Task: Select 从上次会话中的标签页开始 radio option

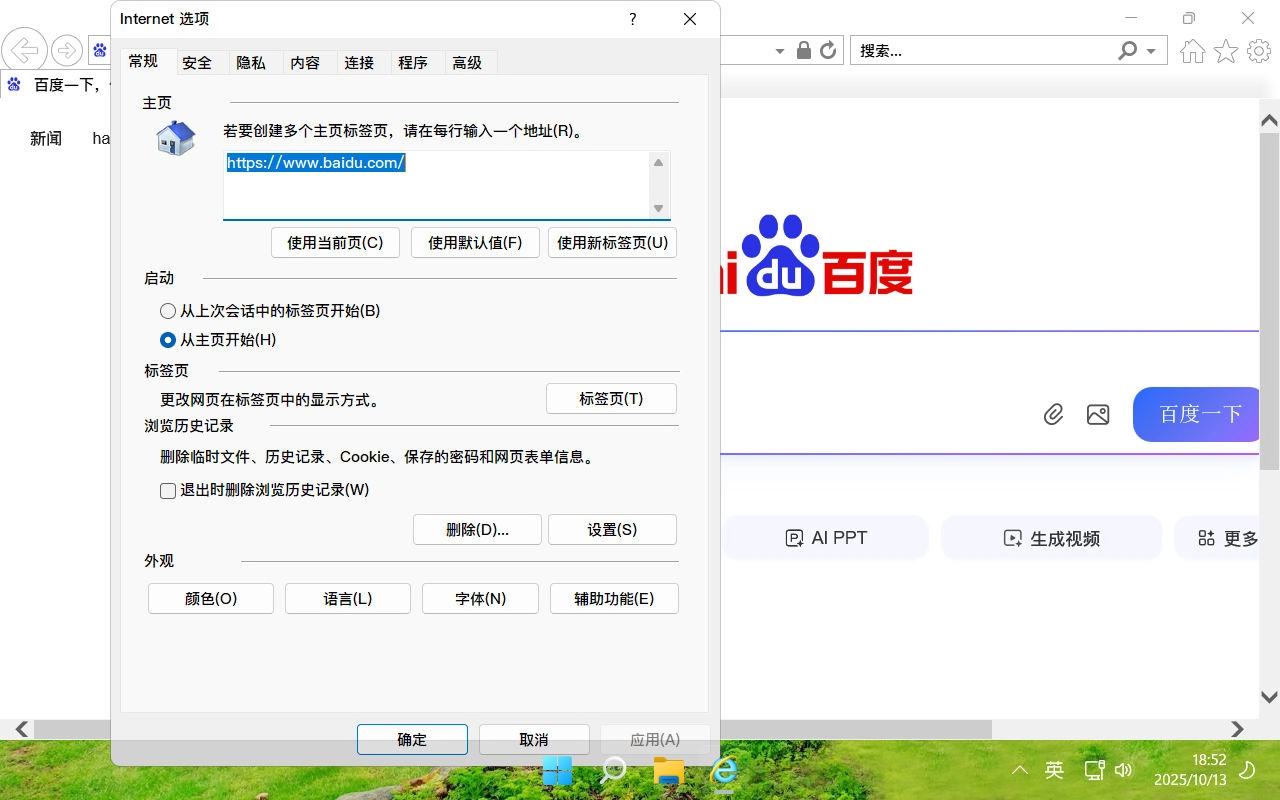Action: tap(168, 311)
